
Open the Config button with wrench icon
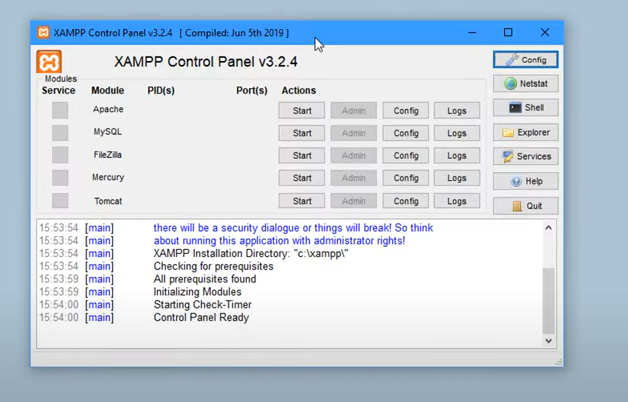525,60
